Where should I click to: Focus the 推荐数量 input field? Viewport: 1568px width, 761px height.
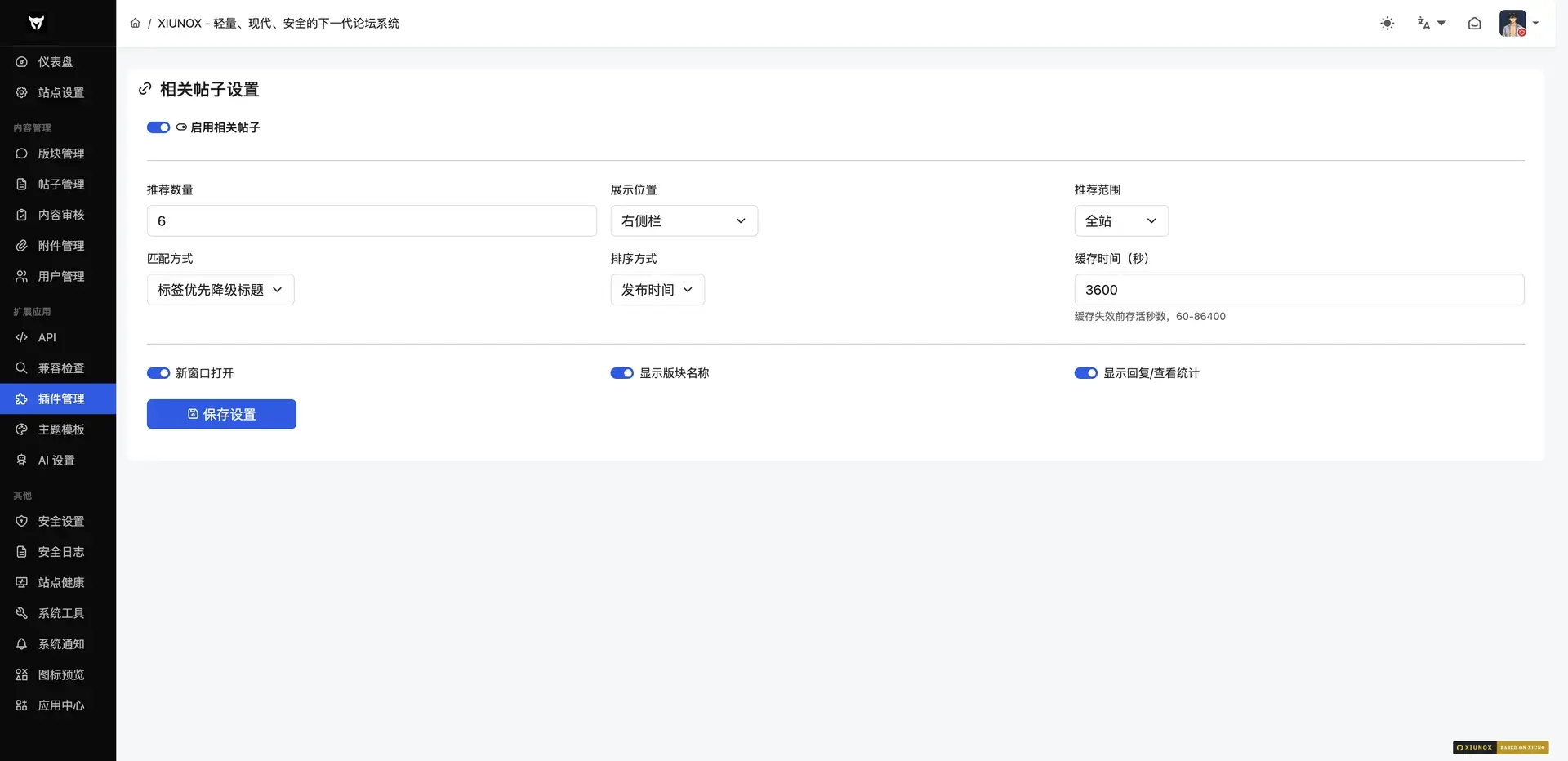click(x=372, y=221)
